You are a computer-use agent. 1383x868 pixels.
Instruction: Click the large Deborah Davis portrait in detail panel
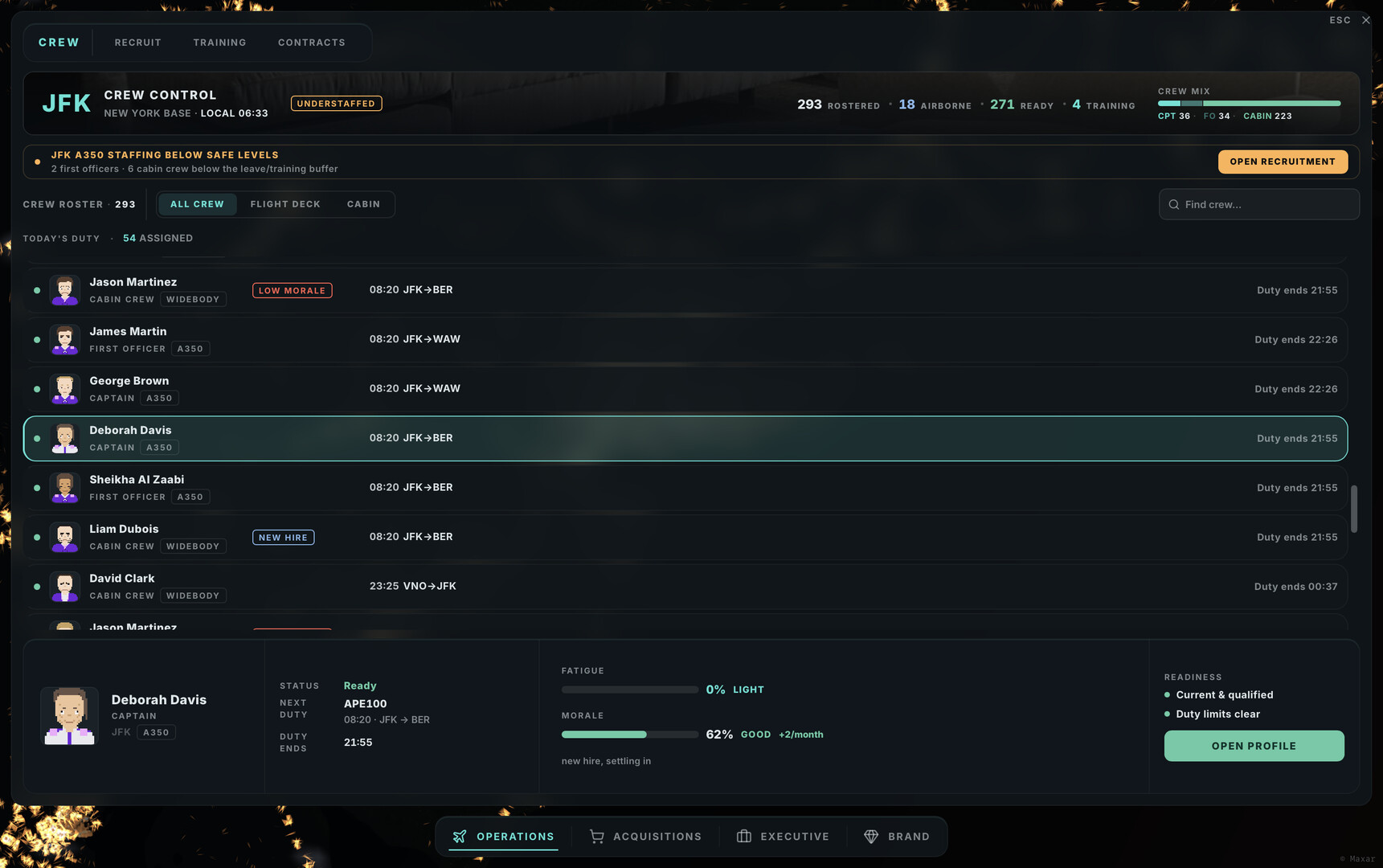[69, 716]
